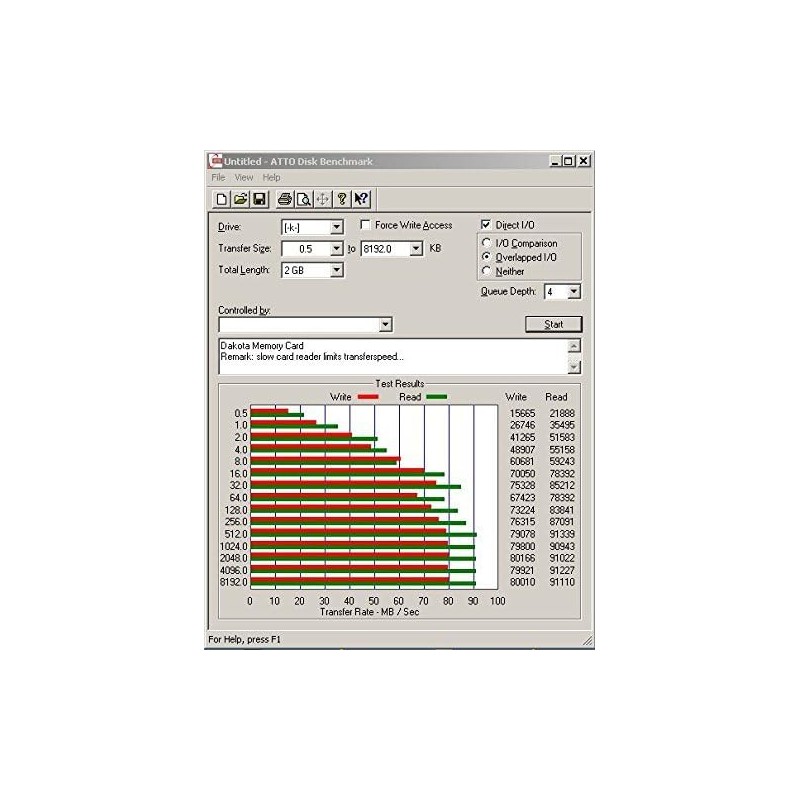
Task: Click the Print toolbar icon
Action: 285,198
